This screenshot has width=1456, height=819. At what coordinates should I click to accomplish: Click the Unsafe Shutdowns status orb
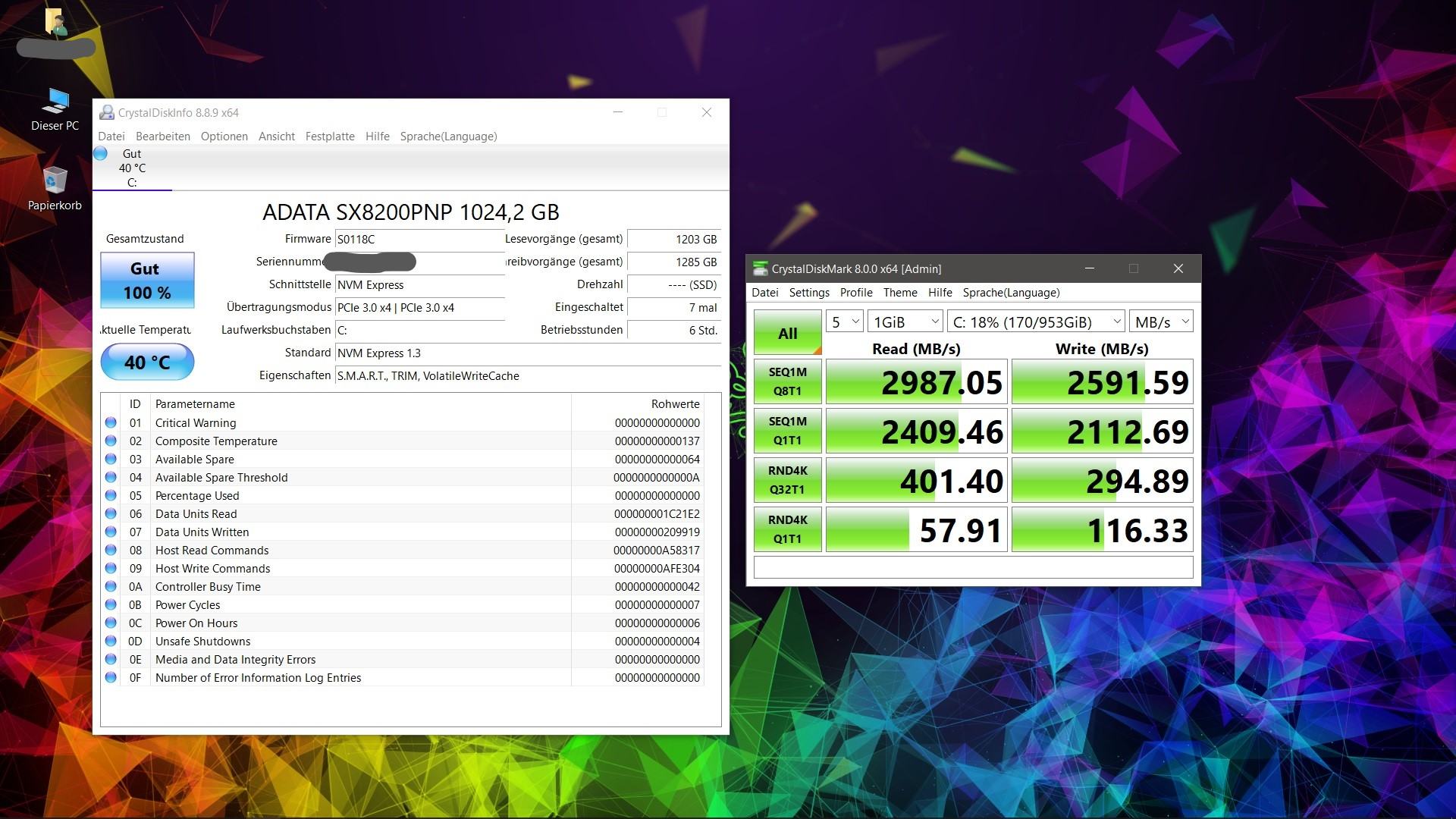[111, 641]
